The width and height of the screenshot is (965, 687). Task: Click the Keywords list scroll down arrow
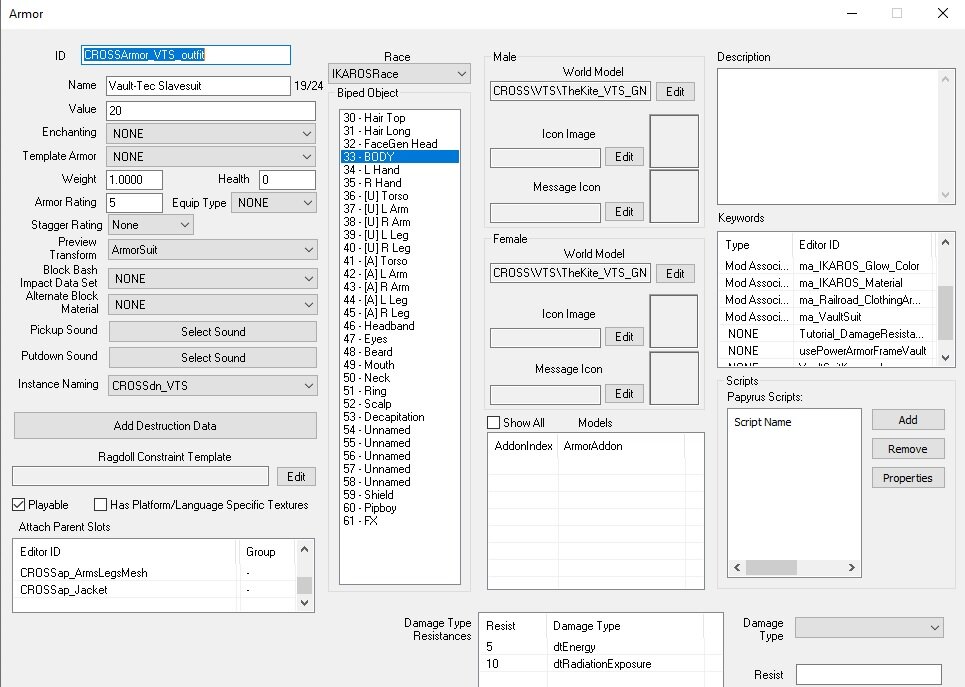945,357
